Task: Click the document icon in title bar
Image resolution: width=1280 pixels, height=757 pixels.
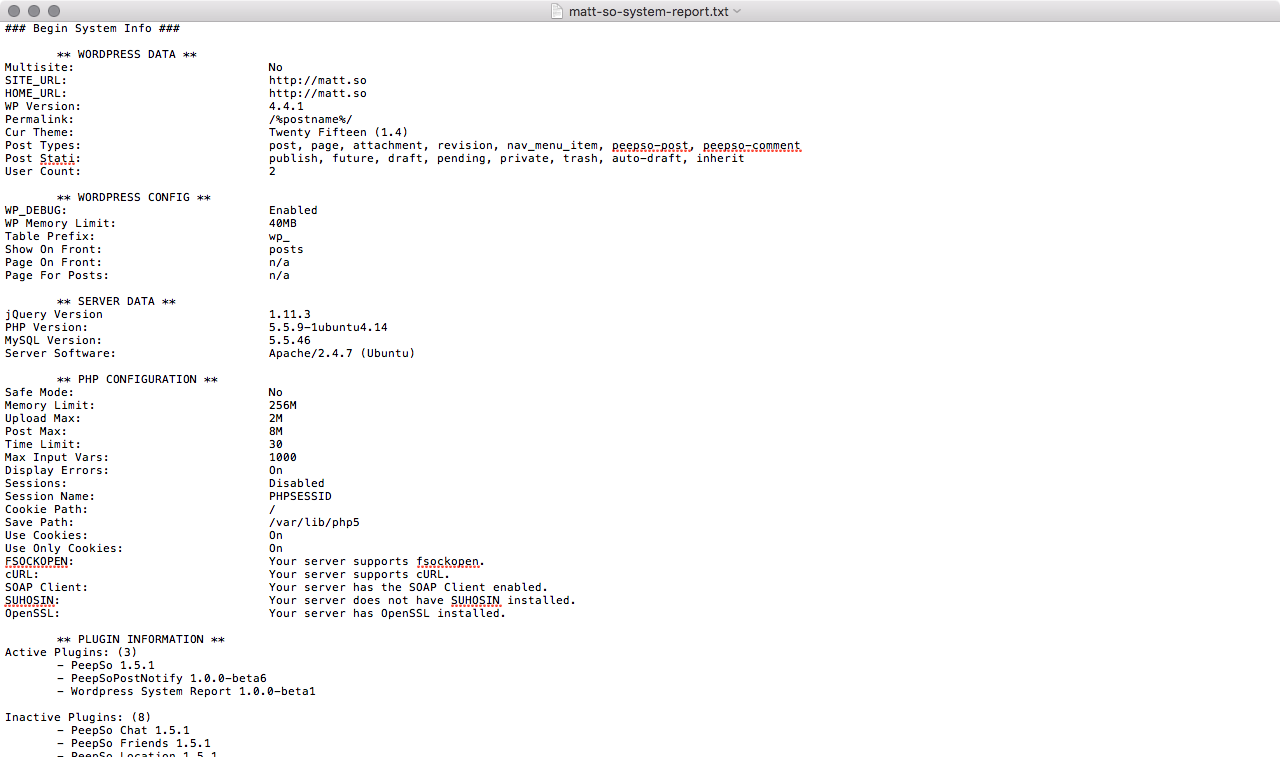Action: pyautogui.click(x=558, y=11)
